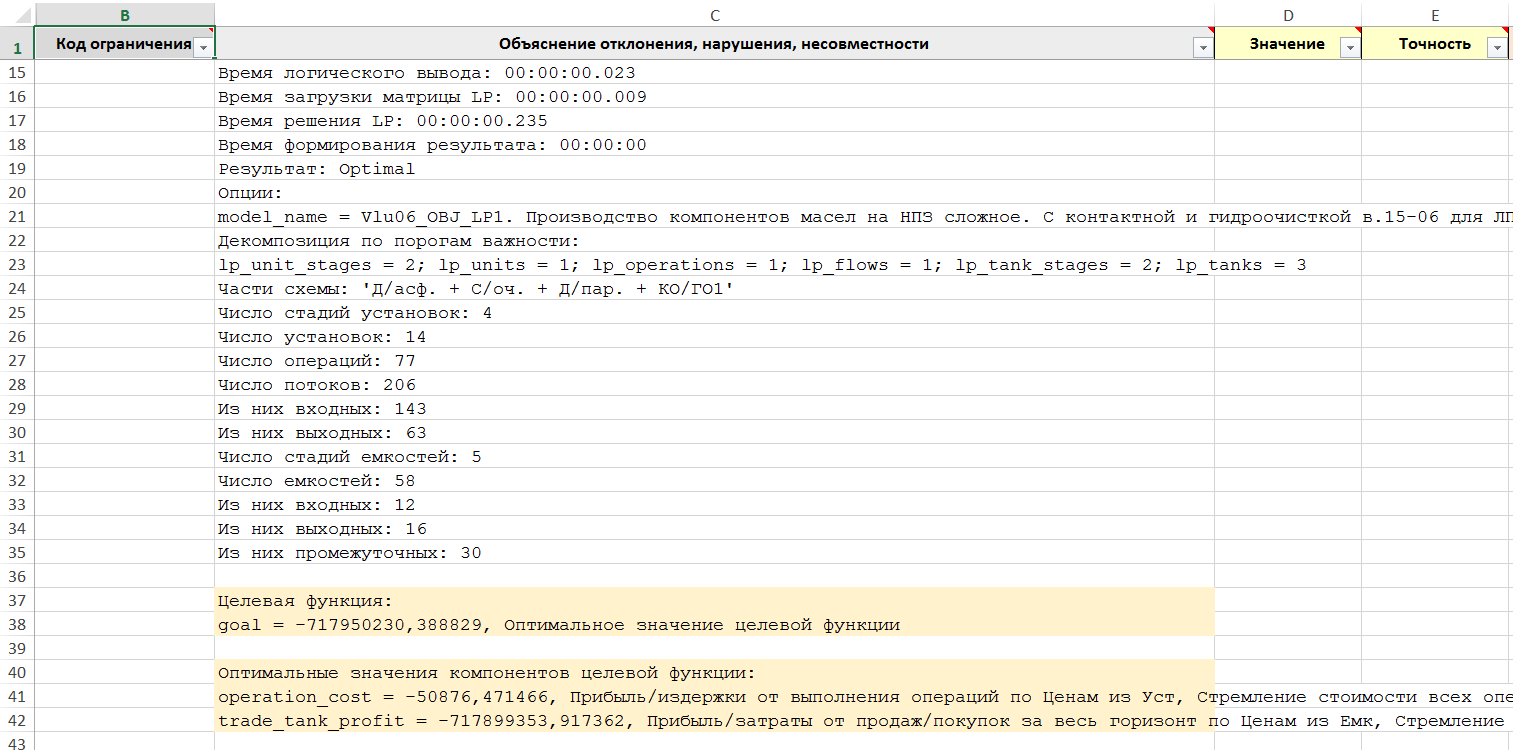The image size is (1513, 750).
Task: Open filter dropdown in Точность header
Action: pos(1496,47)
